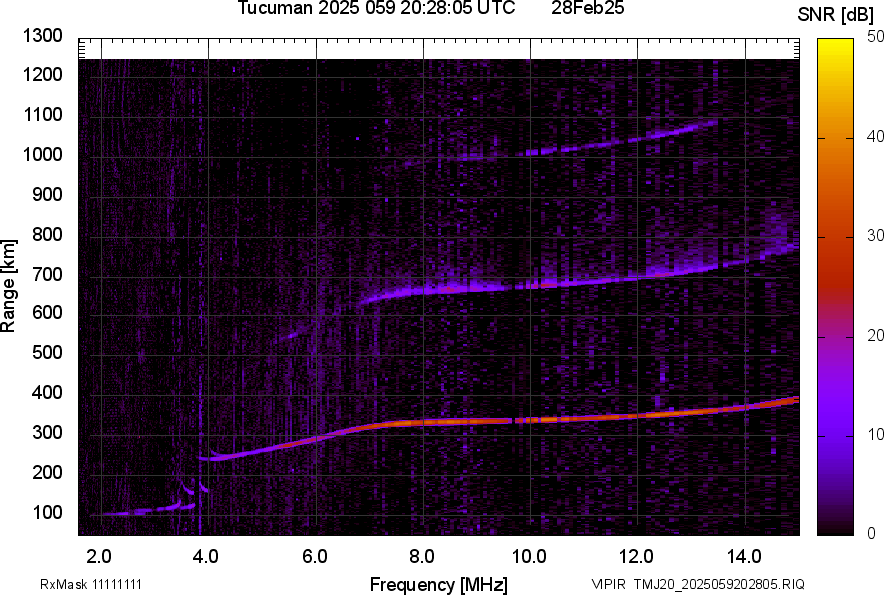Click the strong F-layer echo trace near 8 MHz
Image resolution: width=884 pixels, height=595 pixels.
click(423, 422)
